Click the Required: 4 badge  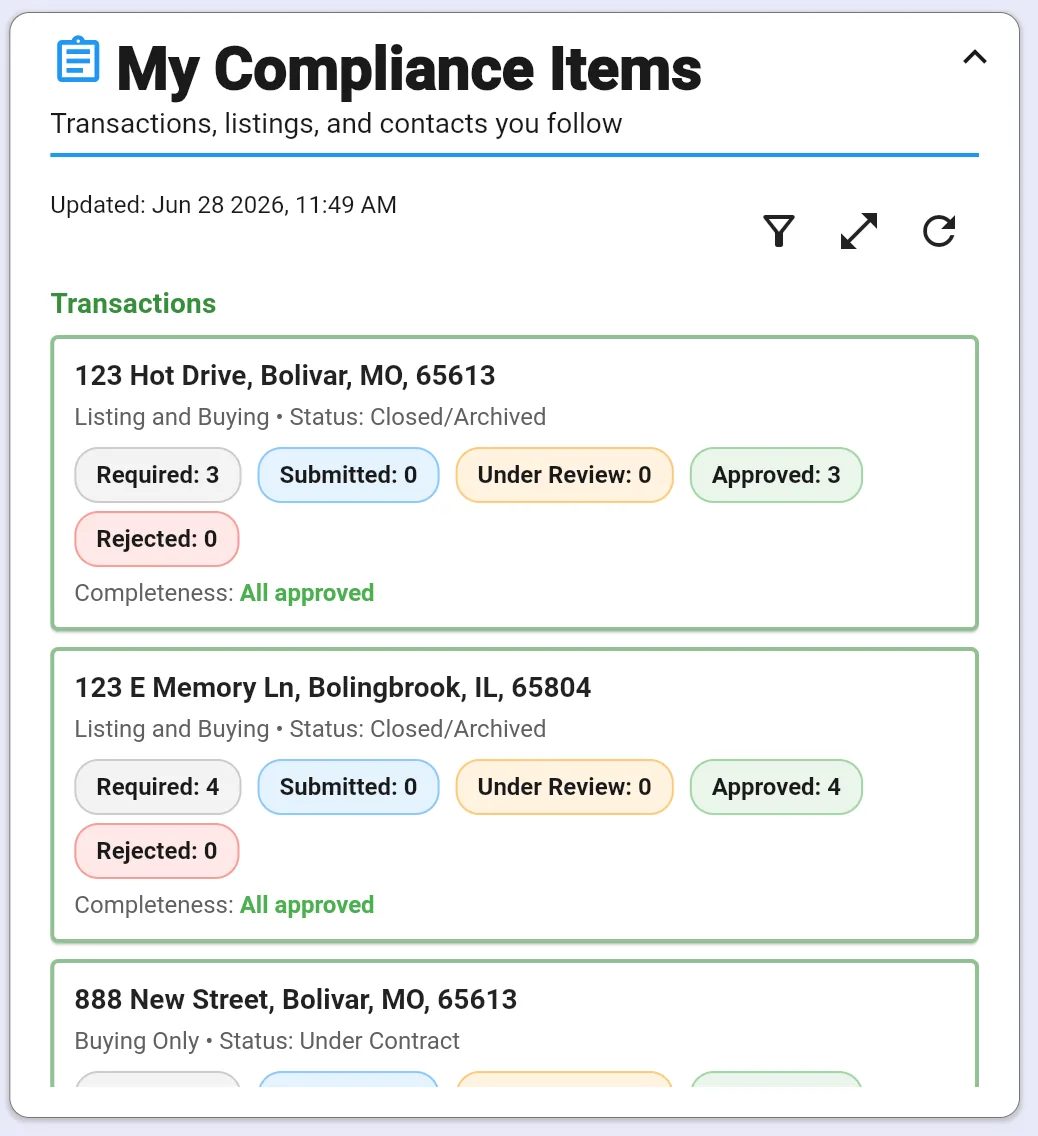point(158,787)
